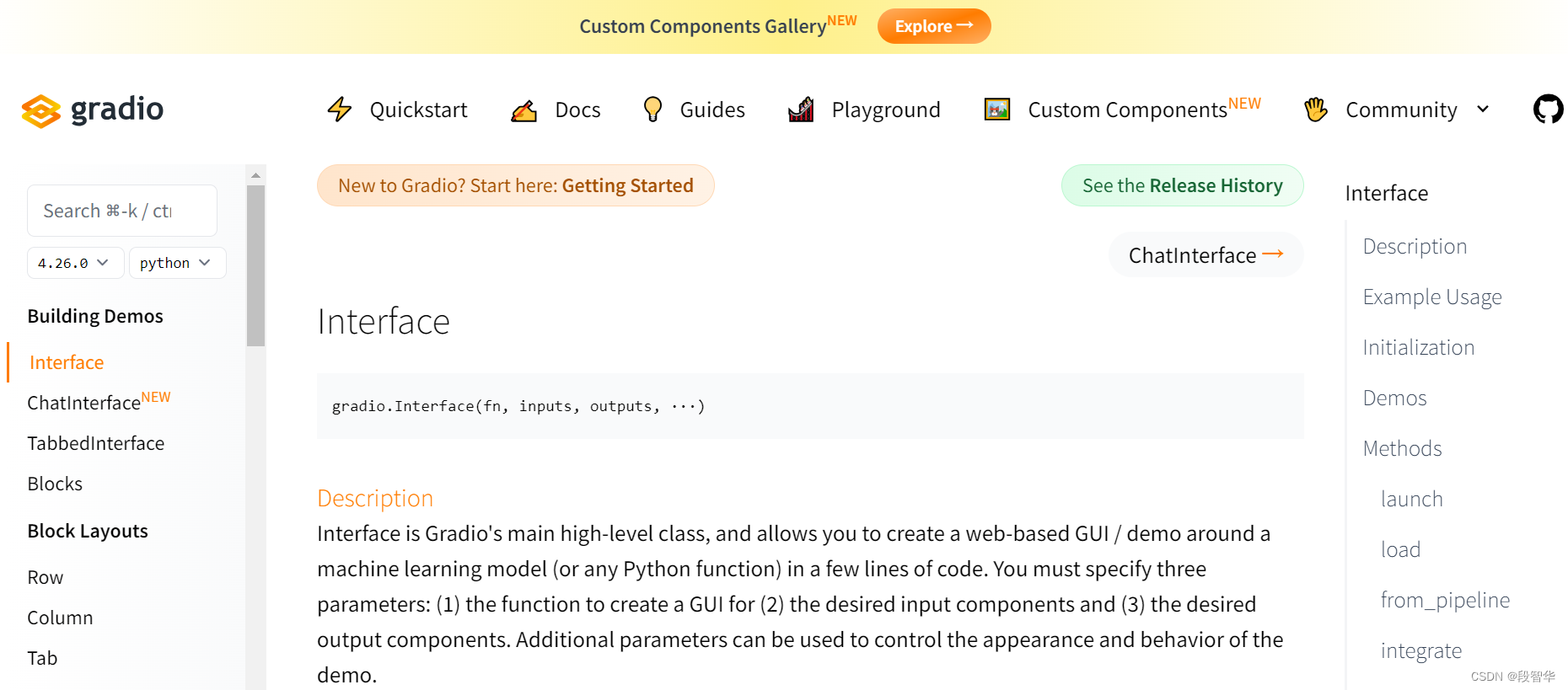
Task: Jump to Example Usage in page outline
Action: [1432, 297]
